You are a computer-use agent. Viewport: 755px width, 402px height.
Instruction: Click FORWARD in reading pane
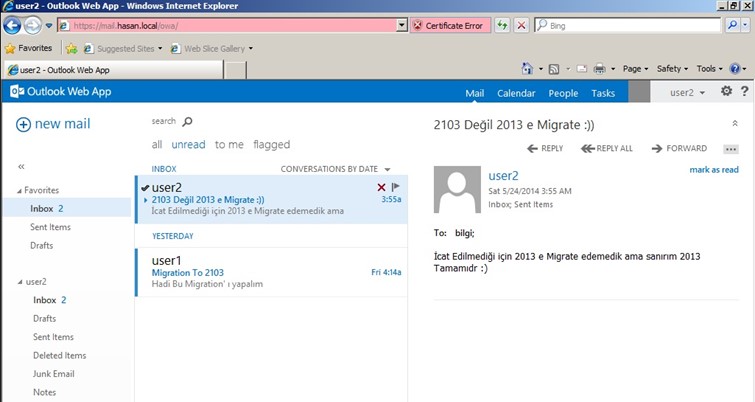pos(679,148)
